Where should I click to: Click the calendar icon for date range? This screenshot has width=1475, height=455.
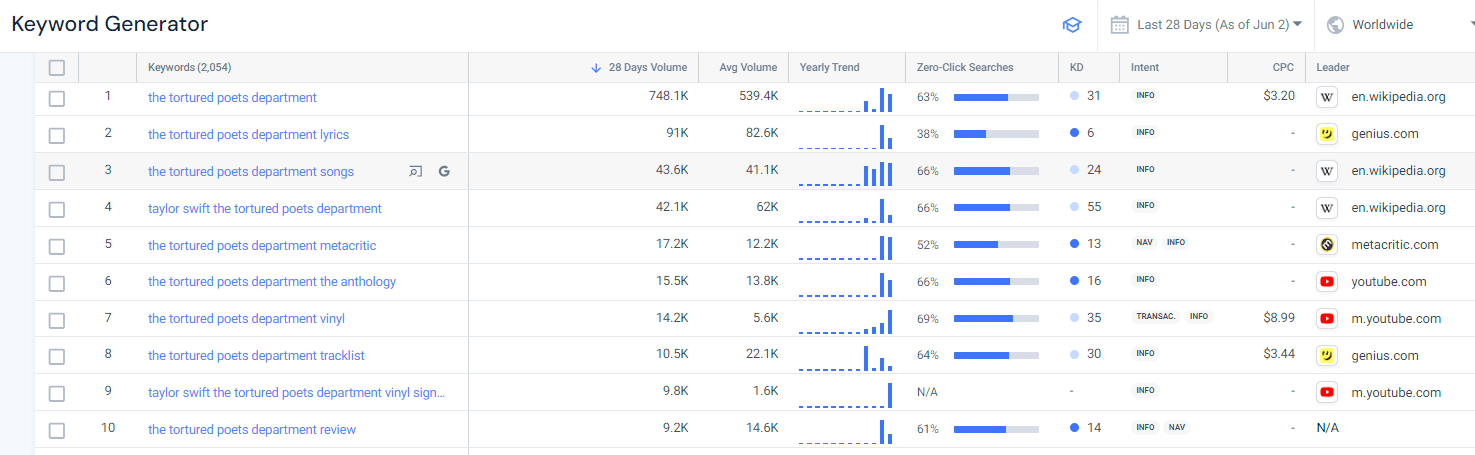point(1119,24)
